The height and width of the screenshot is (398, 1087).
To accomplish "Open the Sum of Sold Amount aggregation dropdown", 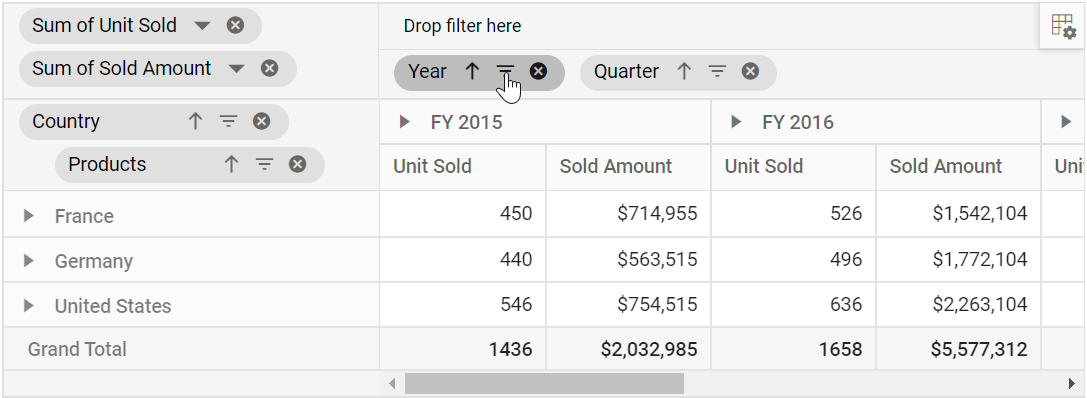I will pos(236,69).
